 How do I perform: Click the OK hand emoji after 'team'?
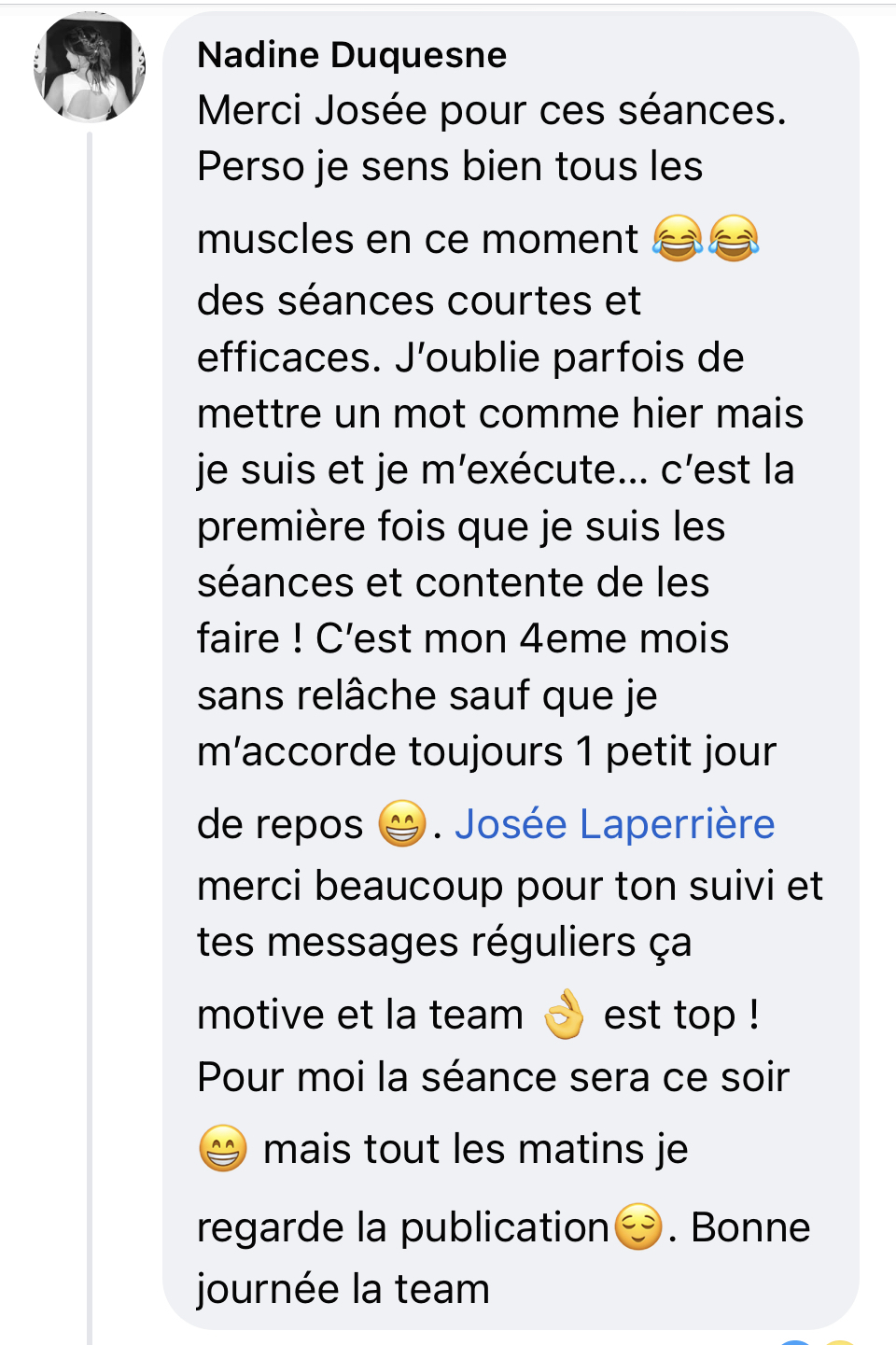(x=564, y=1015)
